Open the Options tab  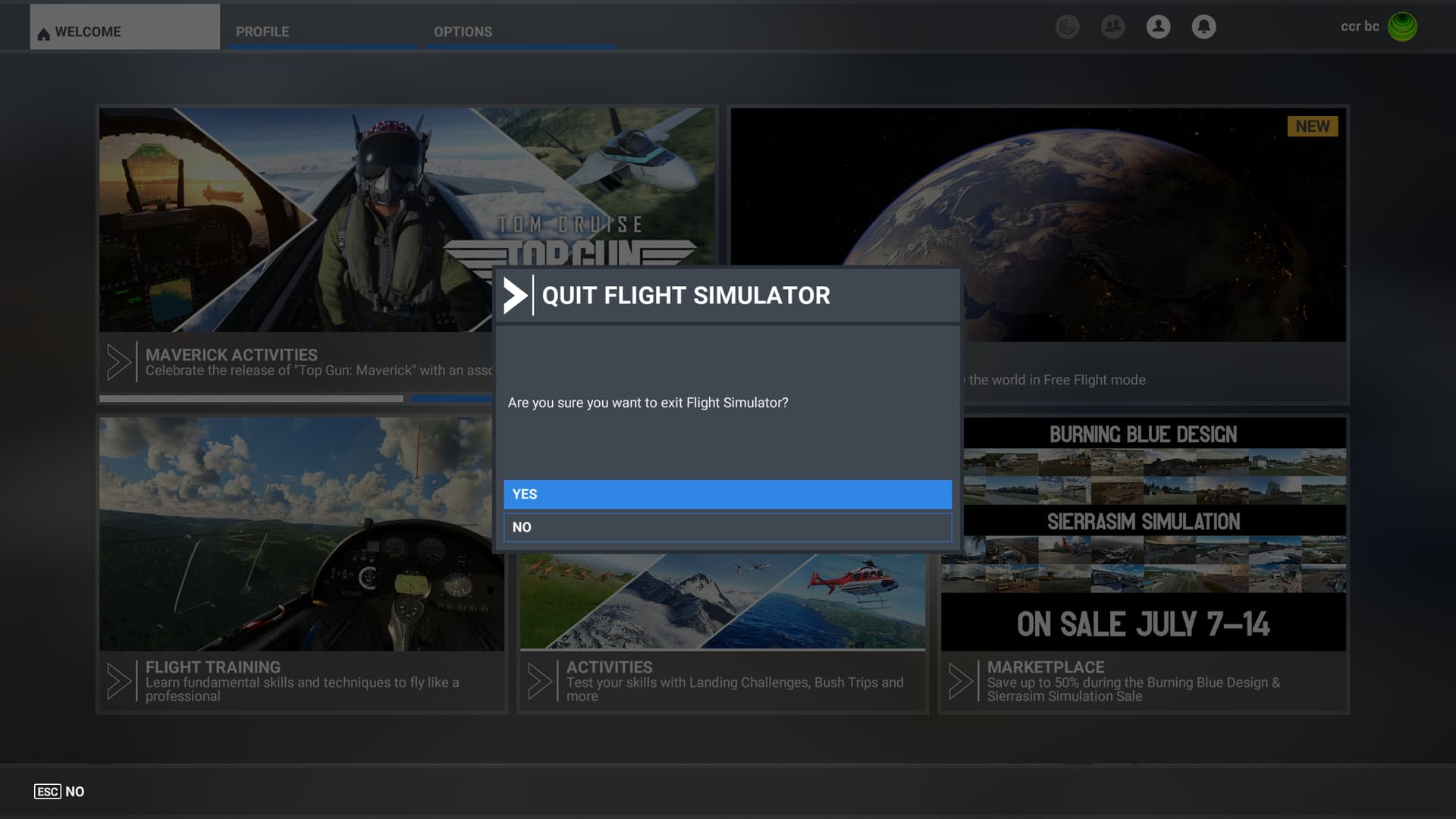coord(463,31)
